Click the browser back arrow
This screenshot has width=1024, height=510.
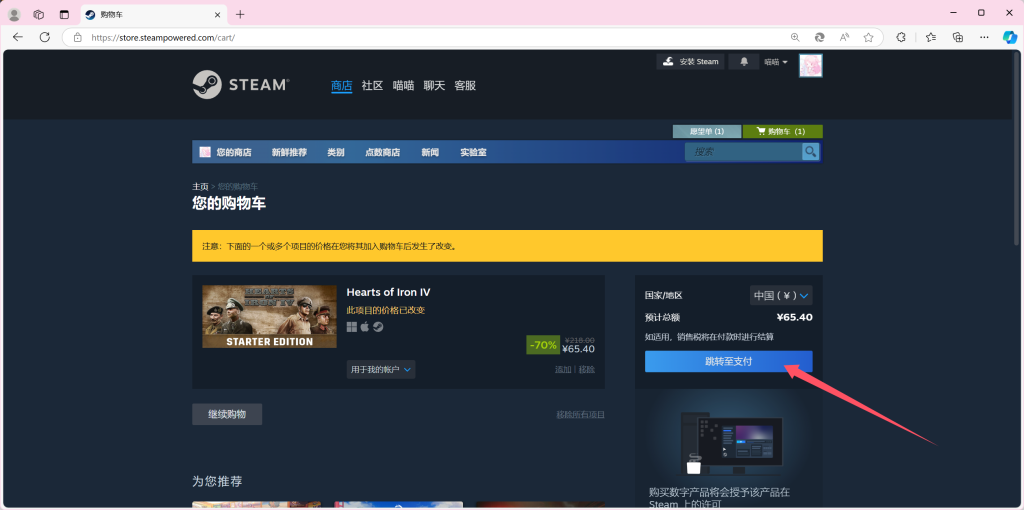click(18, 37)
